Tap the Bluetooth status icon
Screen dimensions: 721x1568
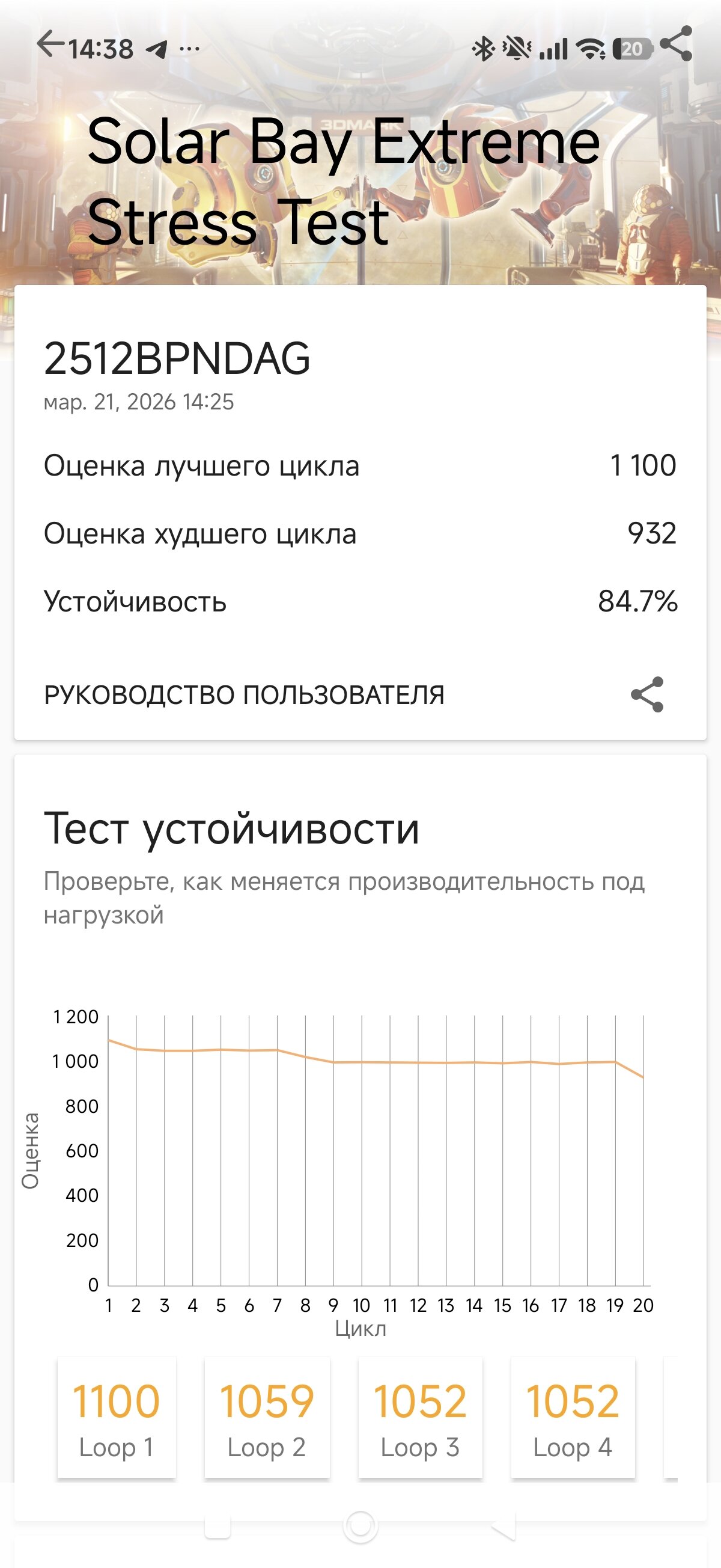484,49
